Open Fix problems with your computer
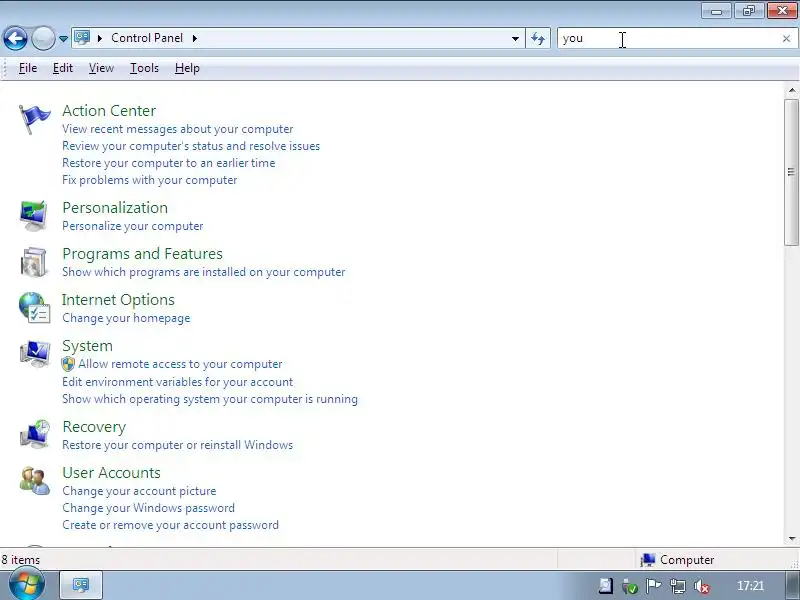The width and height of the screenshot is (800, 600). [x=149, y=180]
